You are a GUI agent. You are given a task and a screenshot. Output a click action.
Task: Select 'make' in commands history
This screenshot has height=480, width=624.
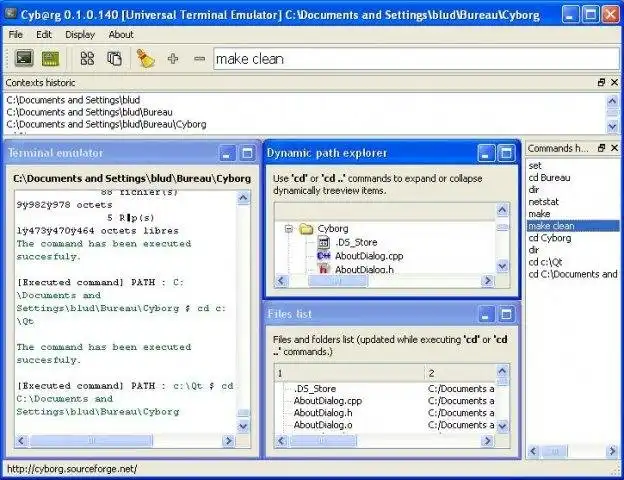point(539,214)
